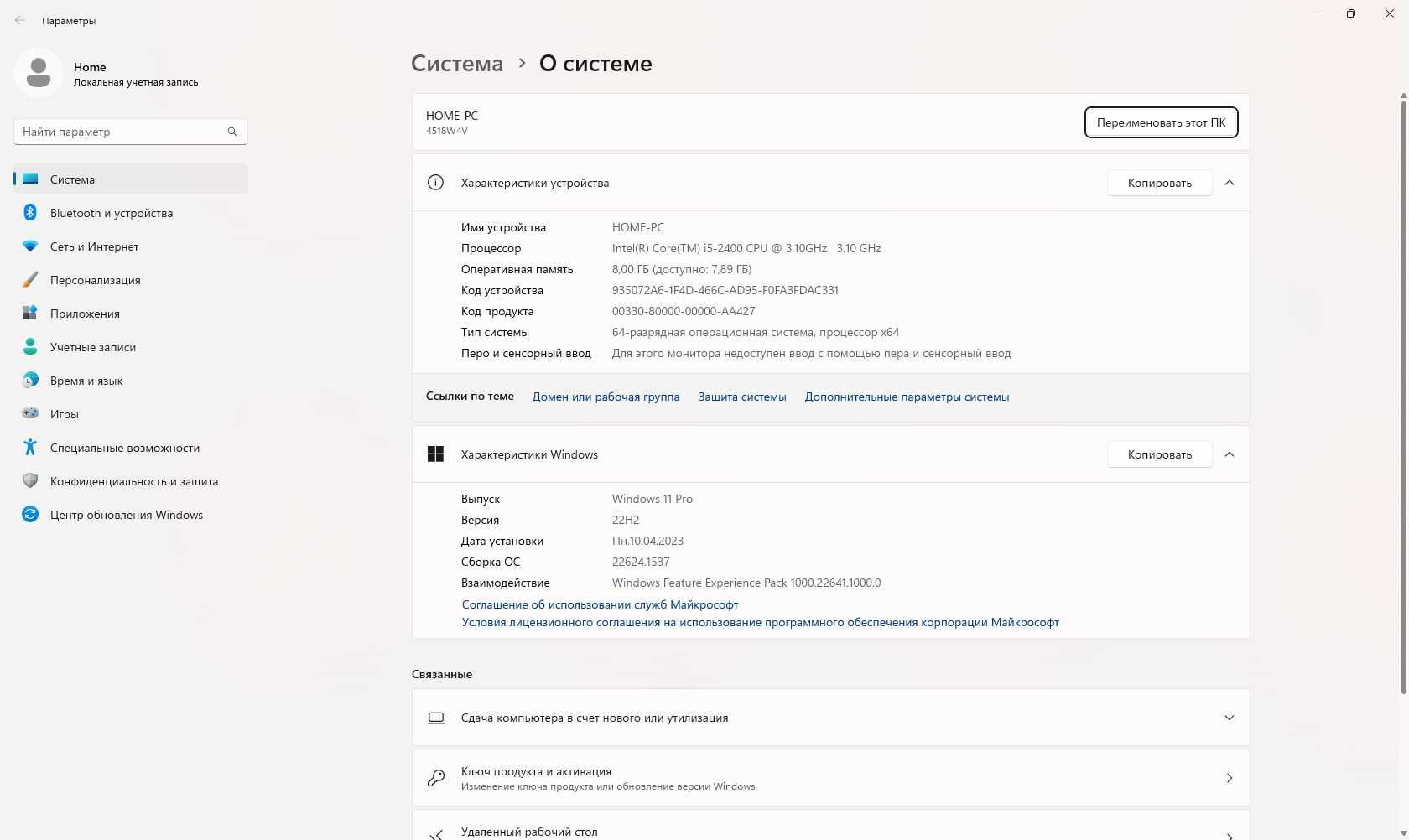Click the Accounts person icon
Image resolution: width=1409 pixels, height=840 pixels.
(x=30, y=347)
